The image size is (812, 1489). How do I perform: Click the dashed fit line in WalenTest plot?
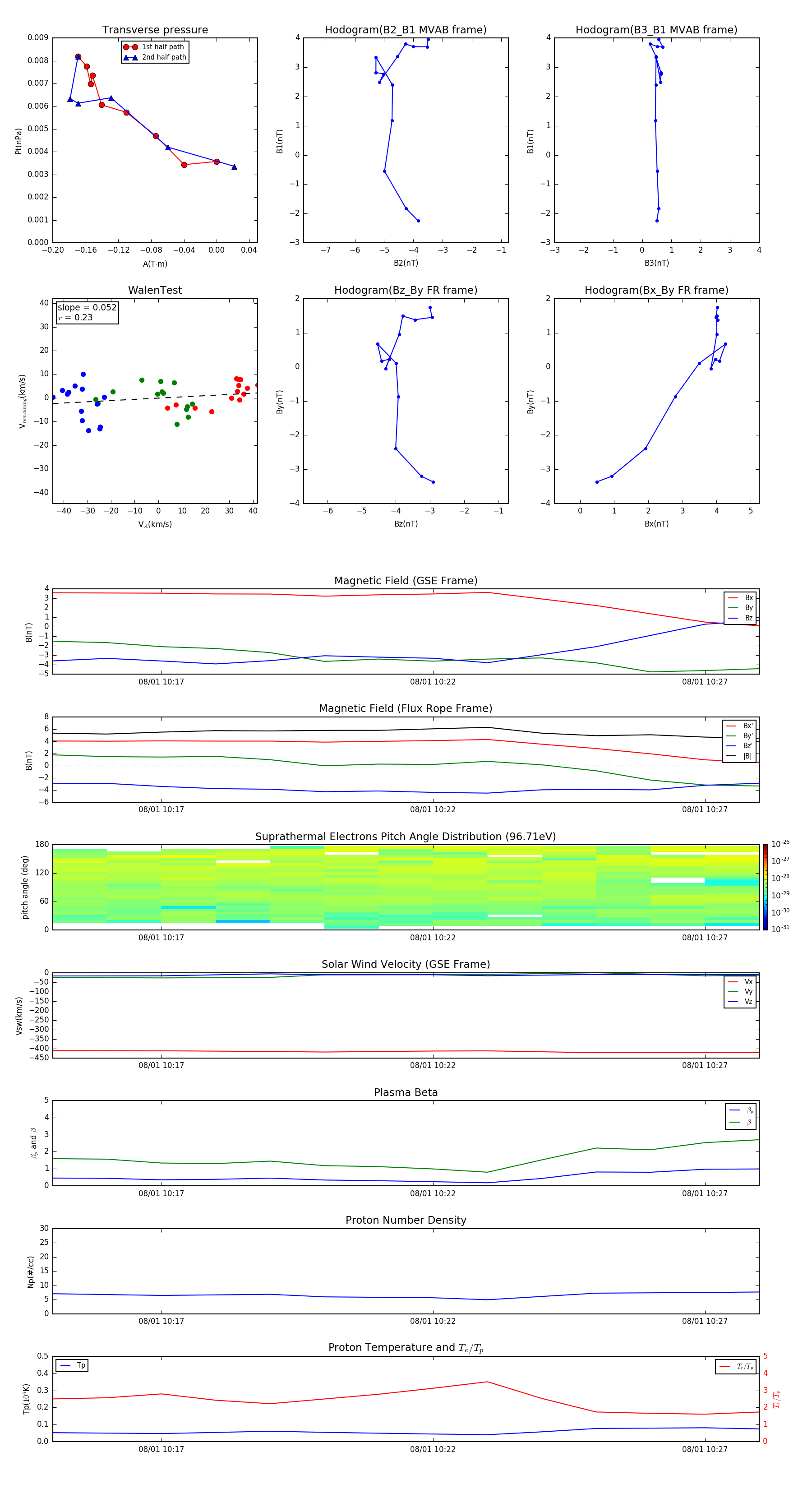click(155, 398)
